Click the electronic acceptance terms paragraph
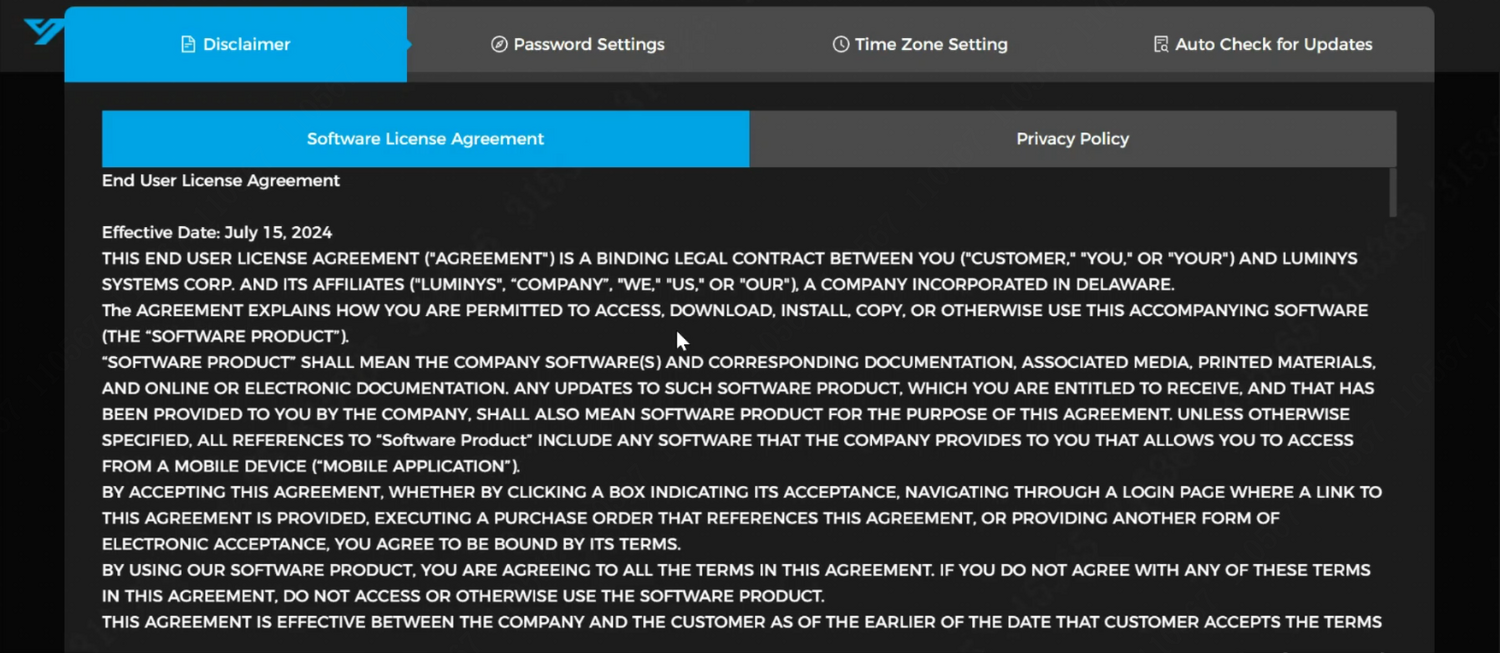 pos(740,518)
